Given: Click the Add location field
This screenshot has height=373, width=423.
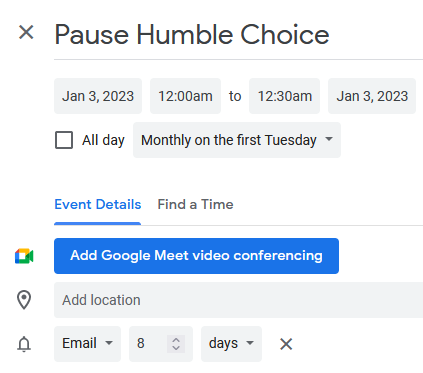Looking at the screenshot, I should (x=238, y=300).
